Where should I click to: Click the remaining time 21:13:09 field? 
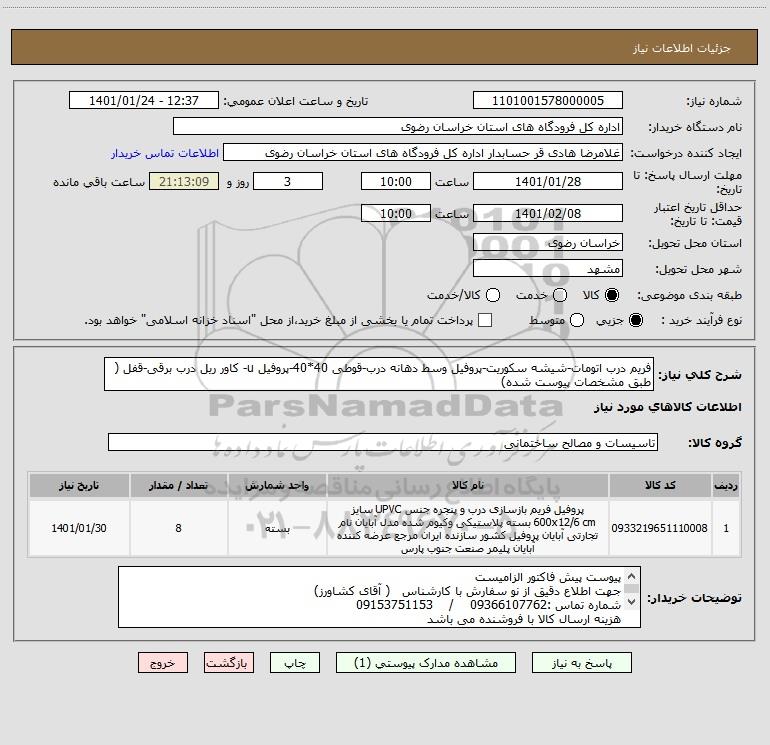pos(184,182)
